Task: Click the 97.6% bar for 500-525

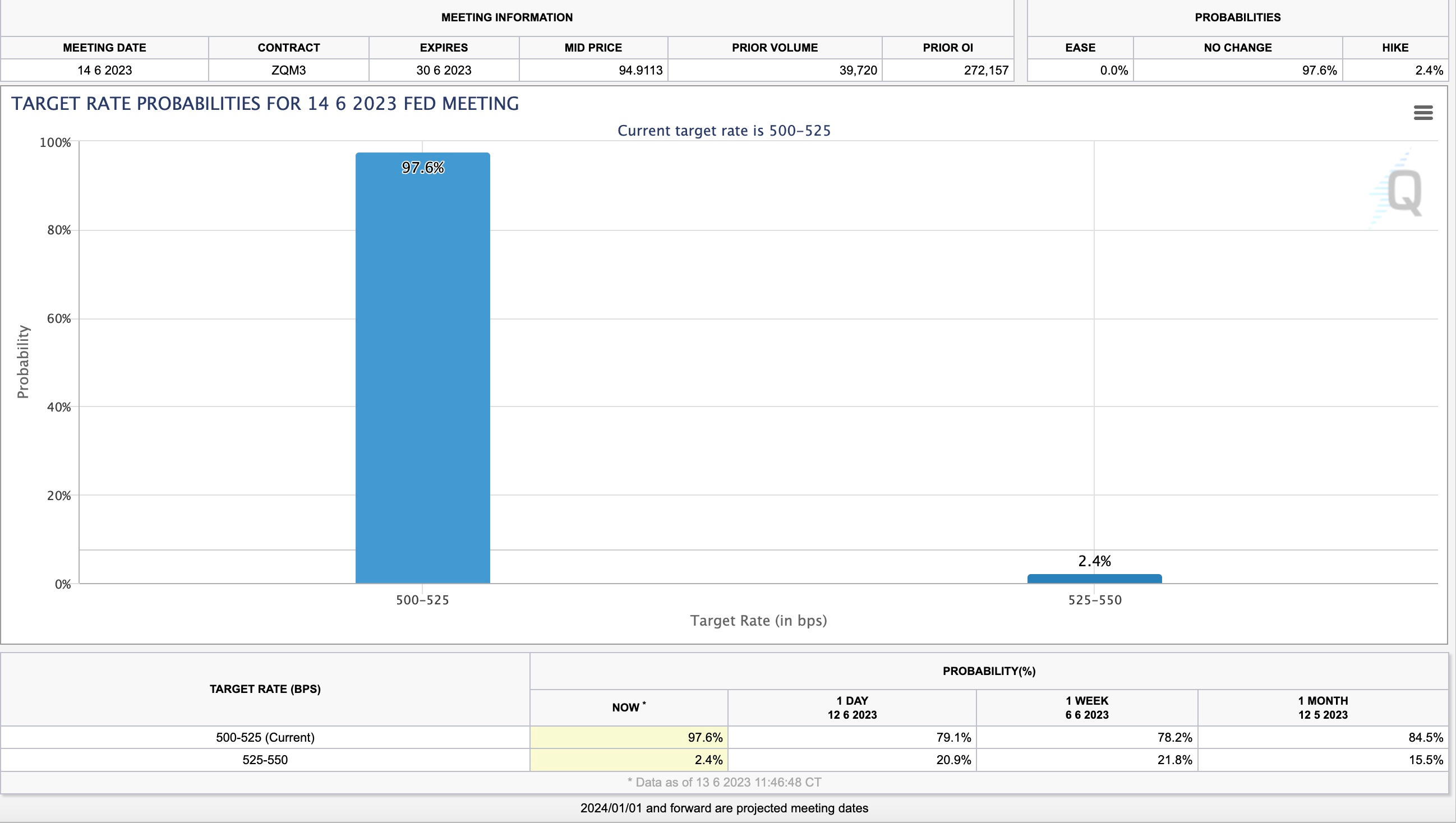Action: tap(422, 367)
